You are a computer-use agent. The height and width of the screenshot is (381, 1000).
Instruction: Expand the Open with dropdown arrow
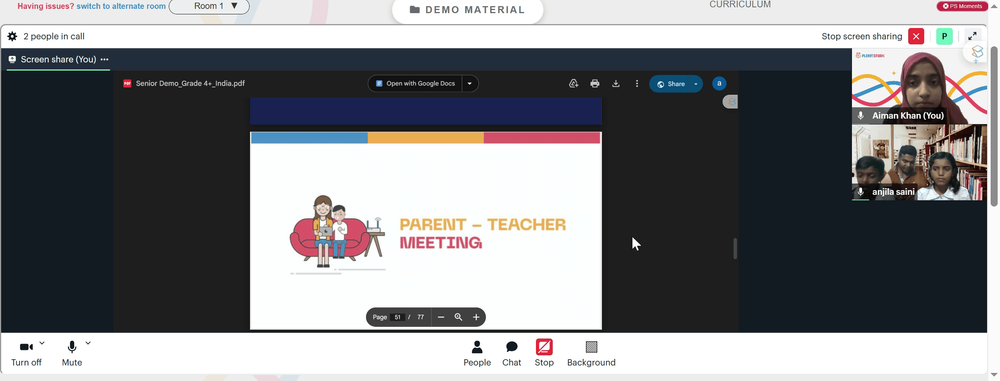tap(470, 84)
